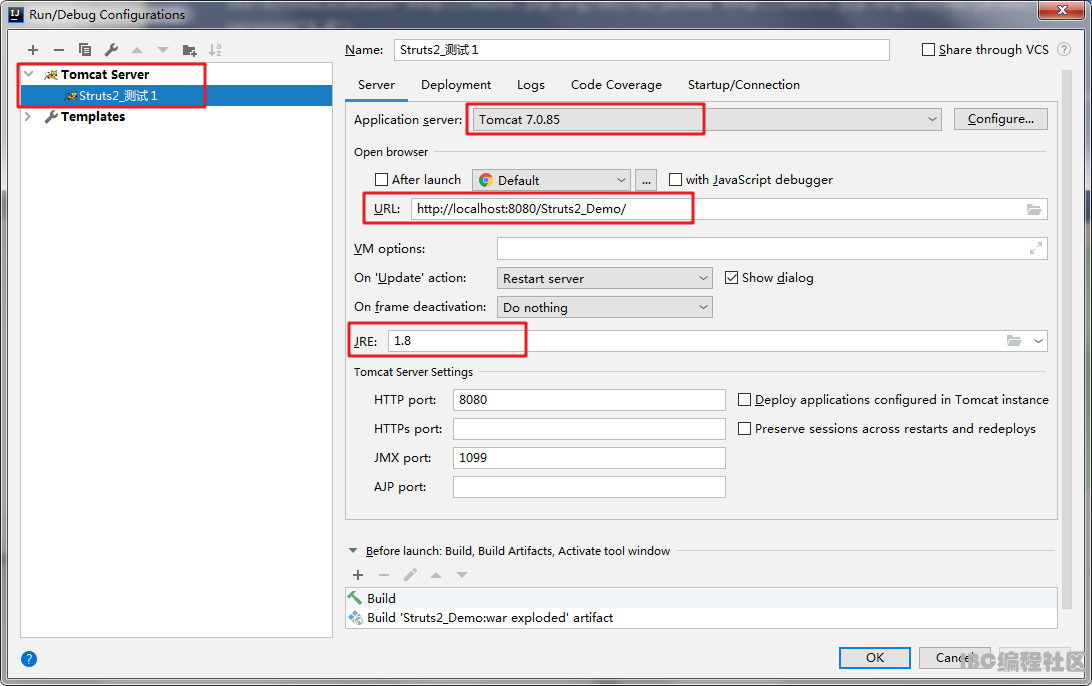The height and width of the screenshot is (686, 1092).
Task: Open dialog help with blue question mark
Action: 29,659
